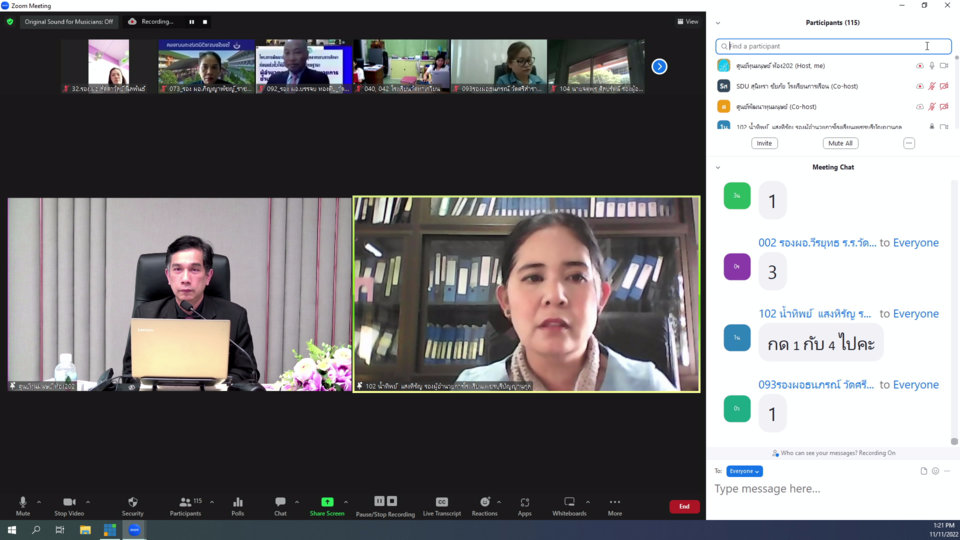Open Windows taskbar search

pyautogui.click(x=36, y=530)
